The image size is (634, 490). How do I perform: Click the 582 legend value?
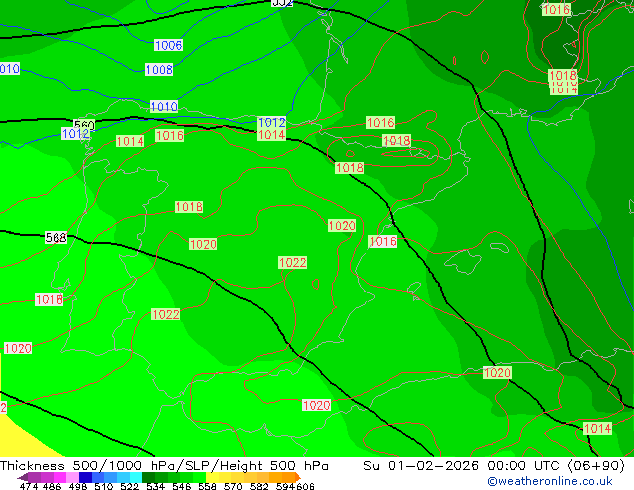[x=259, y=486]
